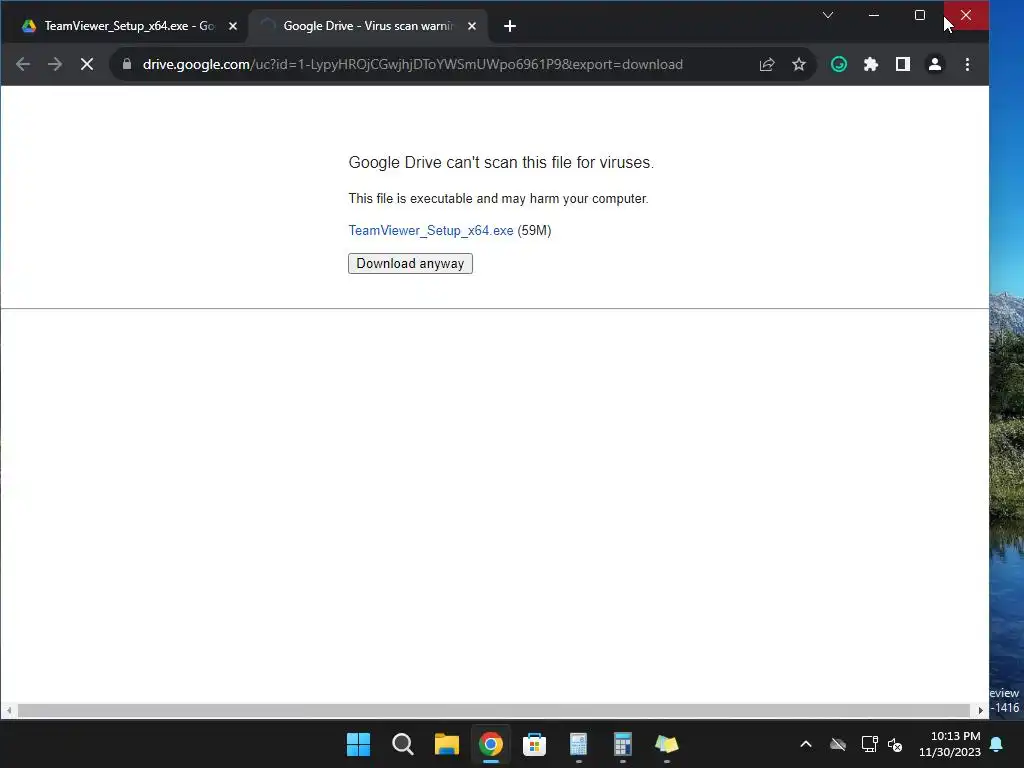
Task: Open the Chrome profile menu
Action: pyautogui.click(x=935, y=64)
